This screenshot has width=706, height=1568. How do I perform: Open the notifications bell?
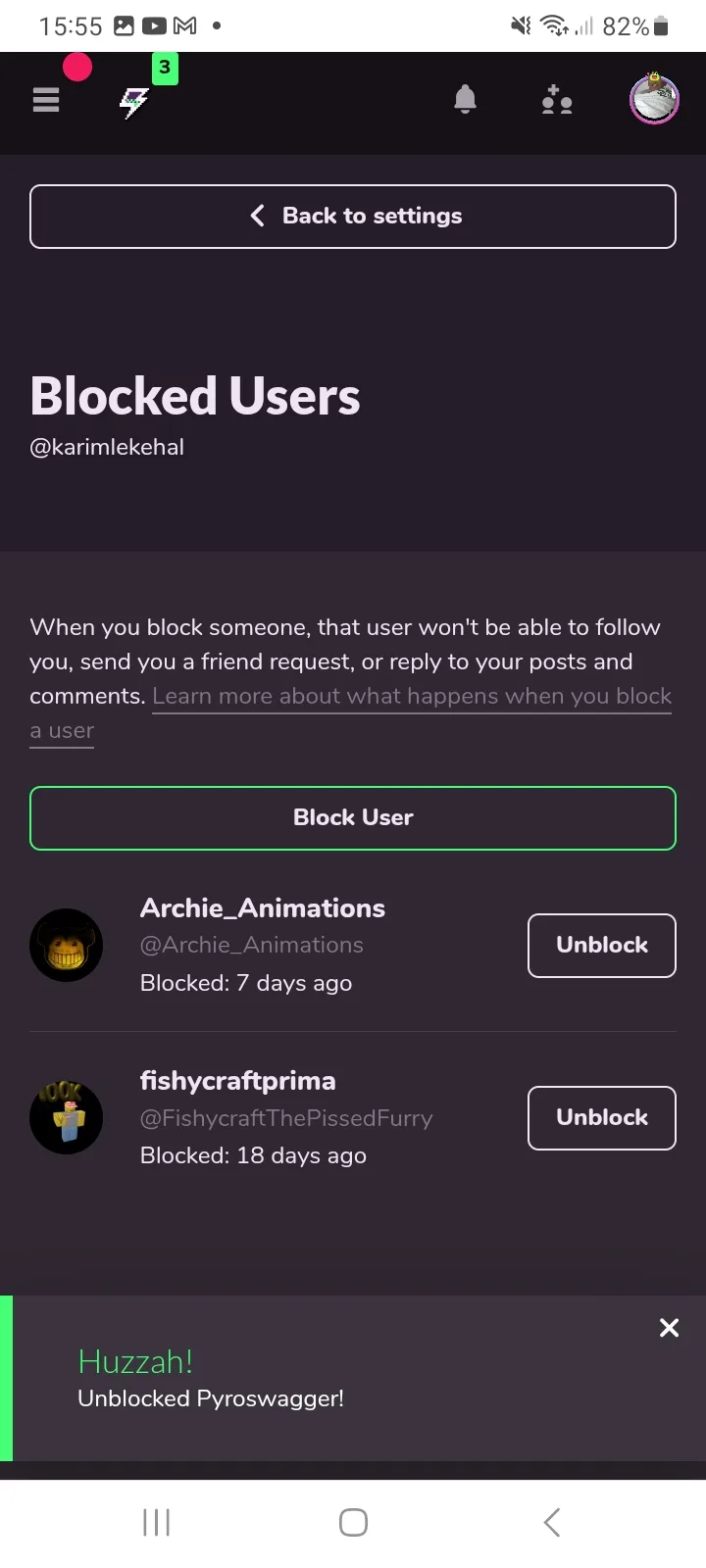point(466,100)
